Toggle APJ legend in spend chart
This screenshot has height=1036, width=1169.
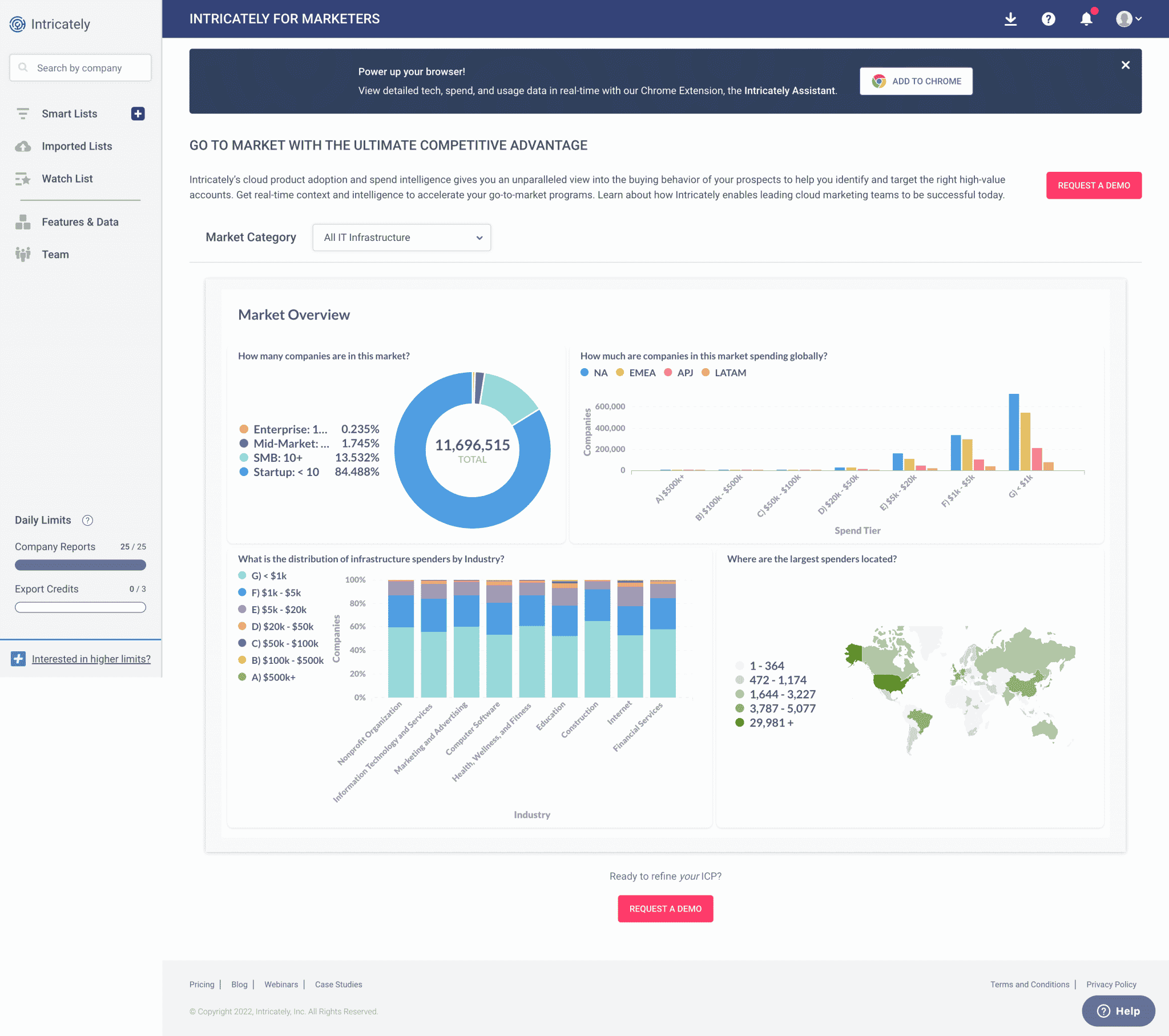pos(678,373)
